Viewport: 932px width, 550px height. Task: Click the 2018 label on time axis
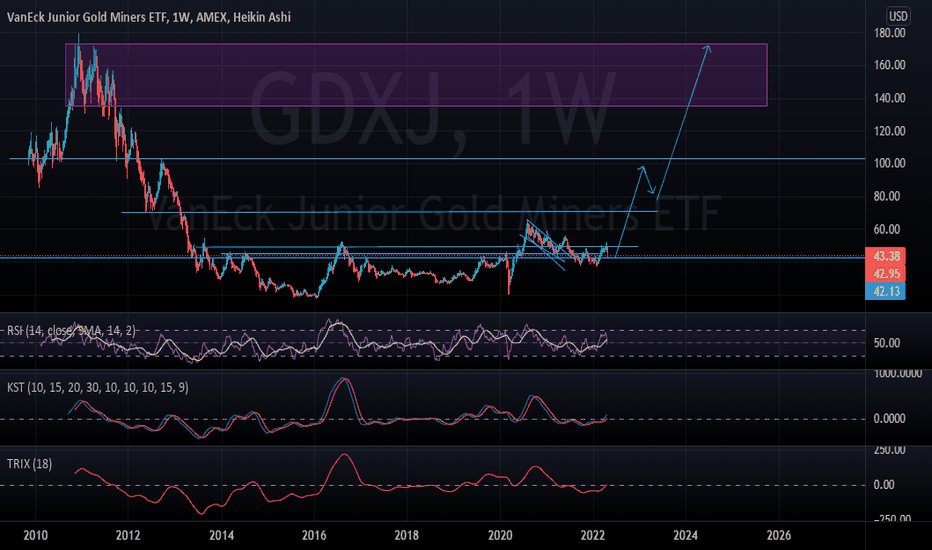[407, 535]
